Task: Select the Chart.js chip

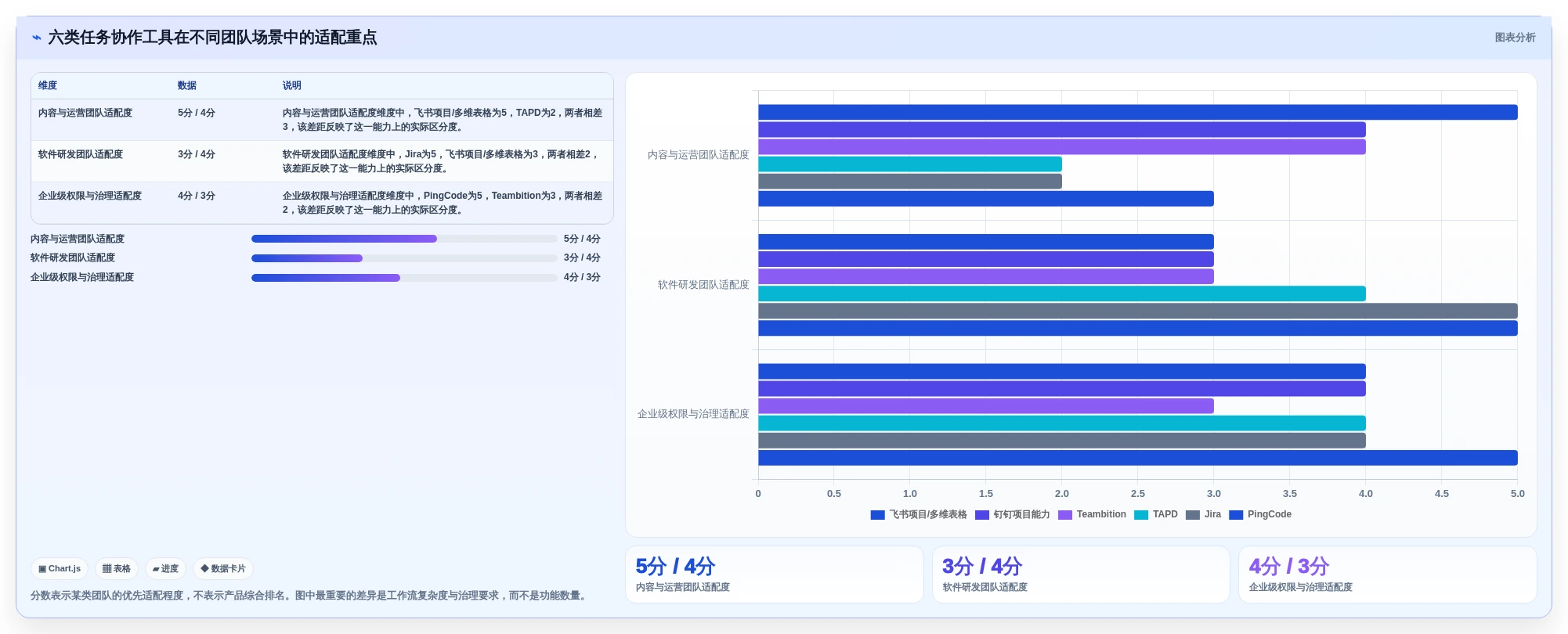Action: pyautogui.click(x=60, y=569)
